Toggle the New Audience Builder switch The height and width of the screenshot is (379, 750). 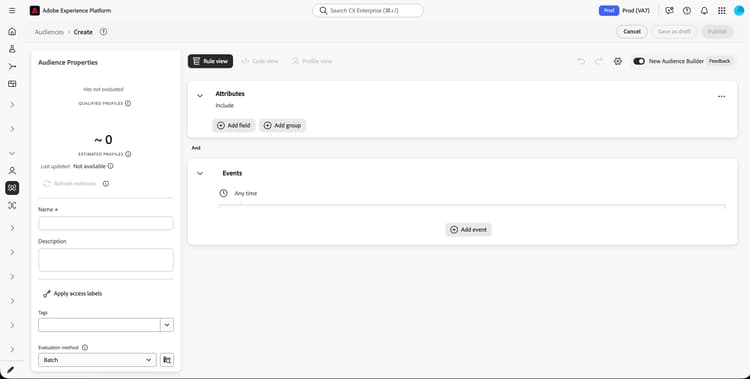click(639, 61)
